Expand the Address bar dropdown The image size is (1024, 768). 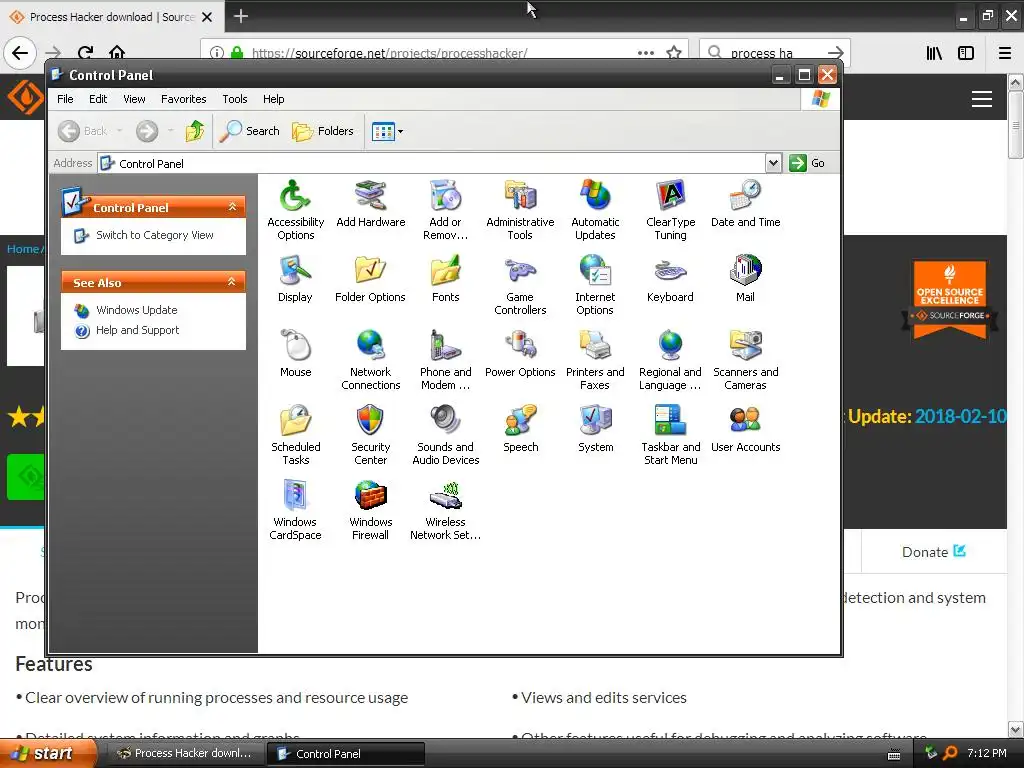773,163
